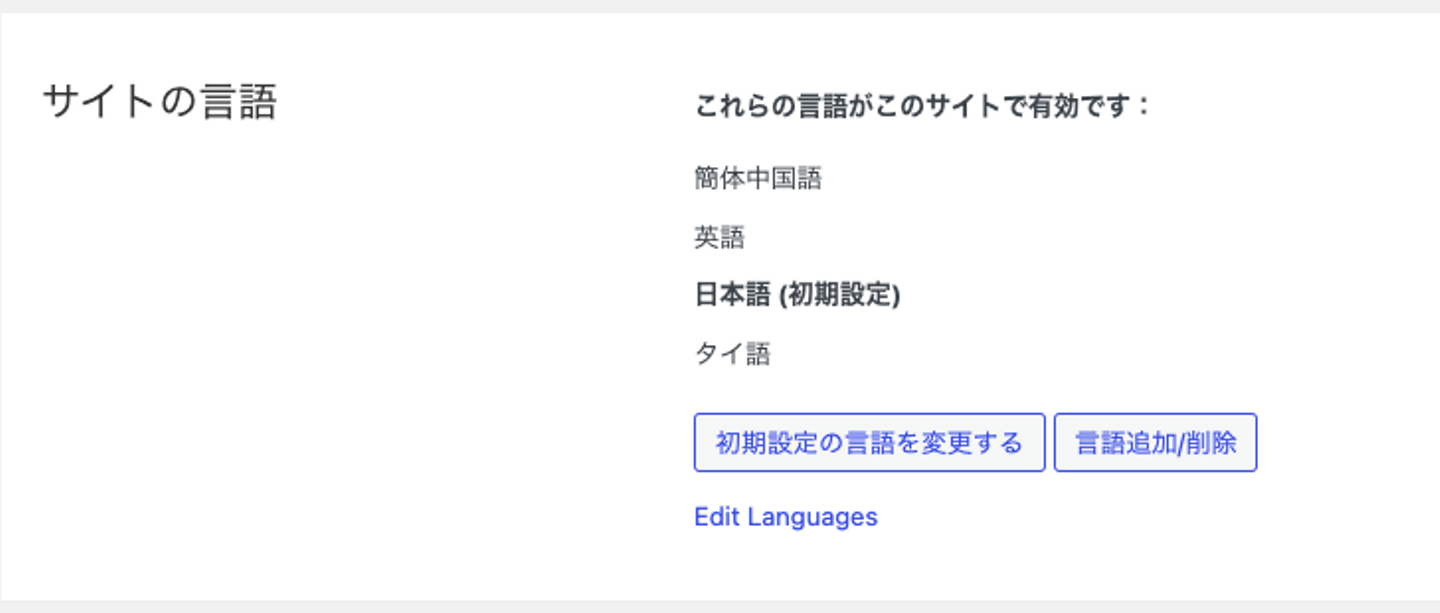Follow the Edit Languages link
Image resolution: width=1440 pixels, height=613 pixels.
785,517
